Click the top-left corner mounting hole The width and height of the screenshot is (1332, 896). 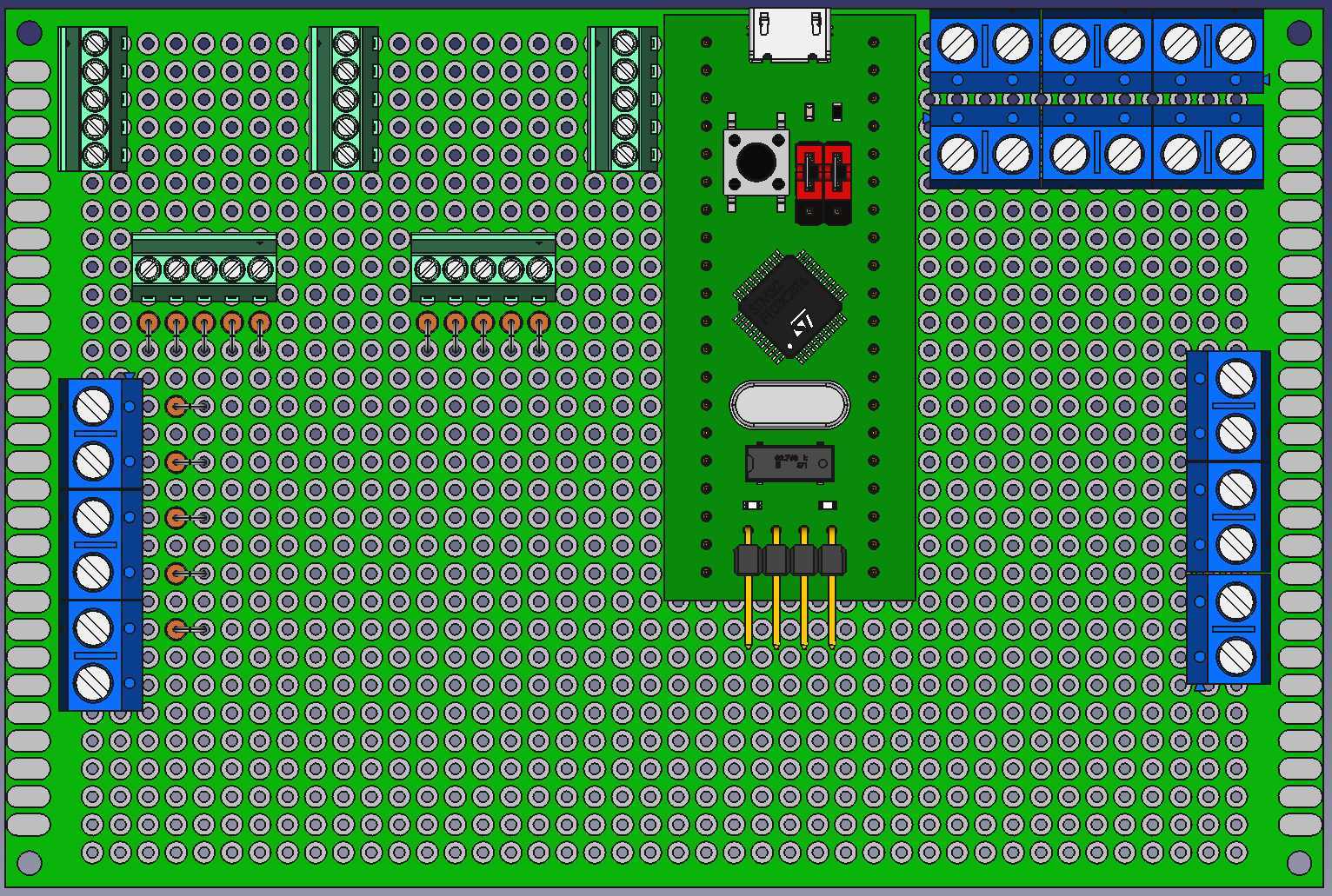pos(30,34)
